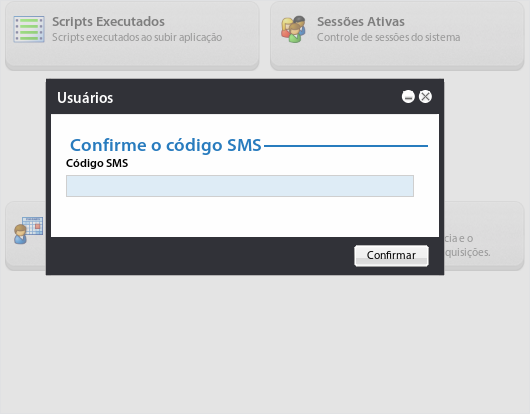Image resolution: width=530 pixels, height=414 pixels.
Task: Click the dark dialog footer left of Confirmar
Action: point(201,256)
